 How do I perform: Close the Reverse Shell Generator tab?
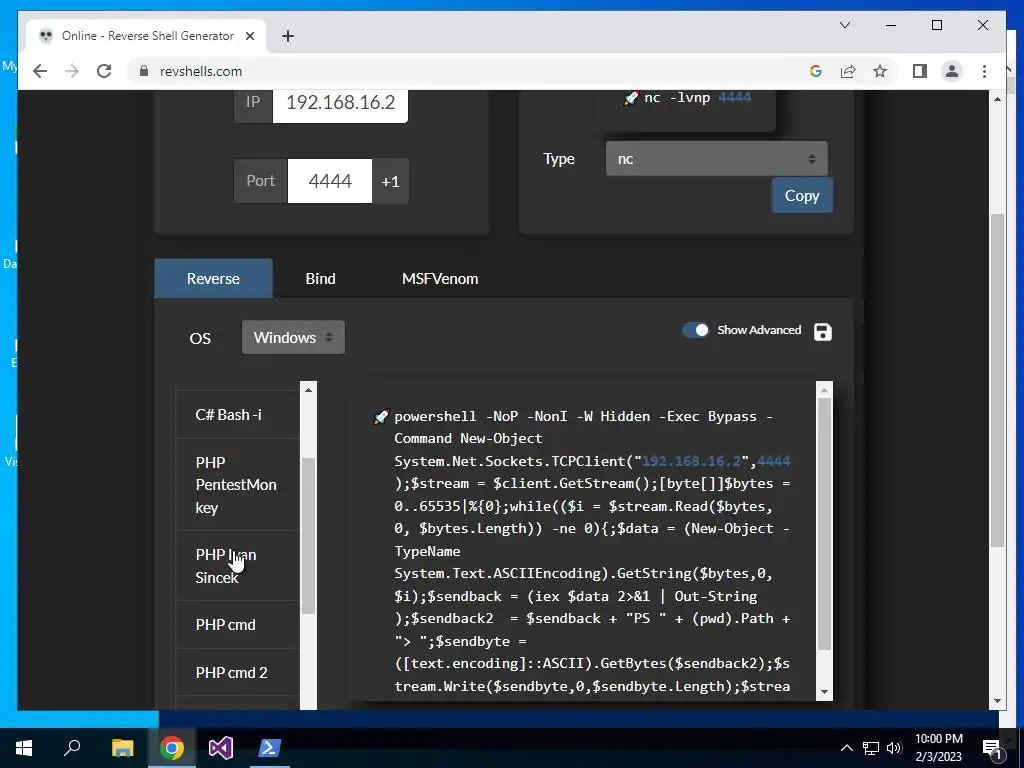(x=249, y=36)
